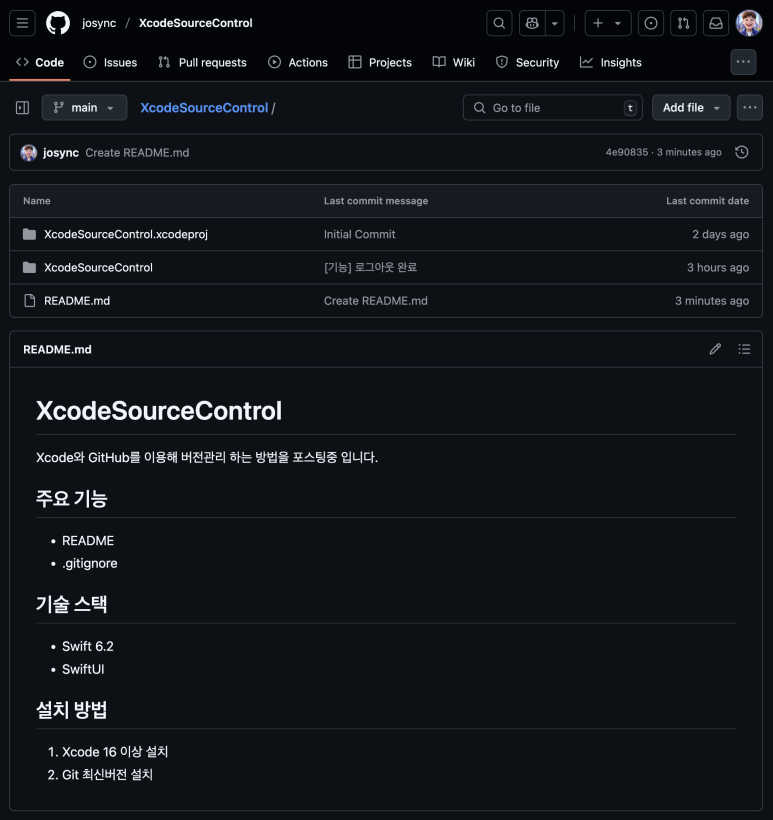Click XcodeSourceControl repository name in header
Image resolution: width=773 pixels, height=820 pixels.
(x=196, y=23)
